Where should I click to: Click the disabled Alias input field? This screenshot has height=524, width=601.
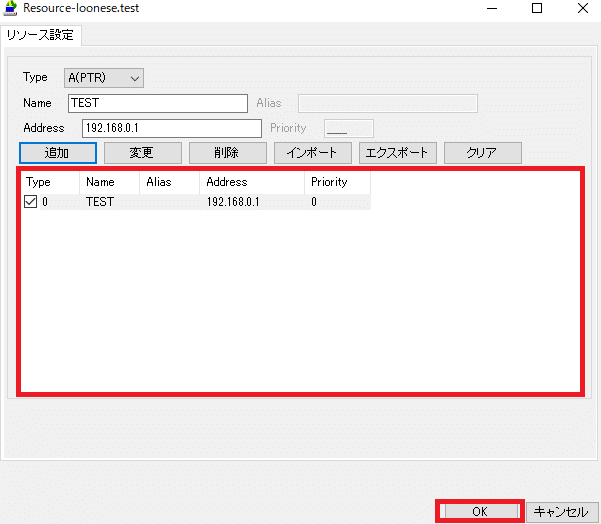[388, 103]
